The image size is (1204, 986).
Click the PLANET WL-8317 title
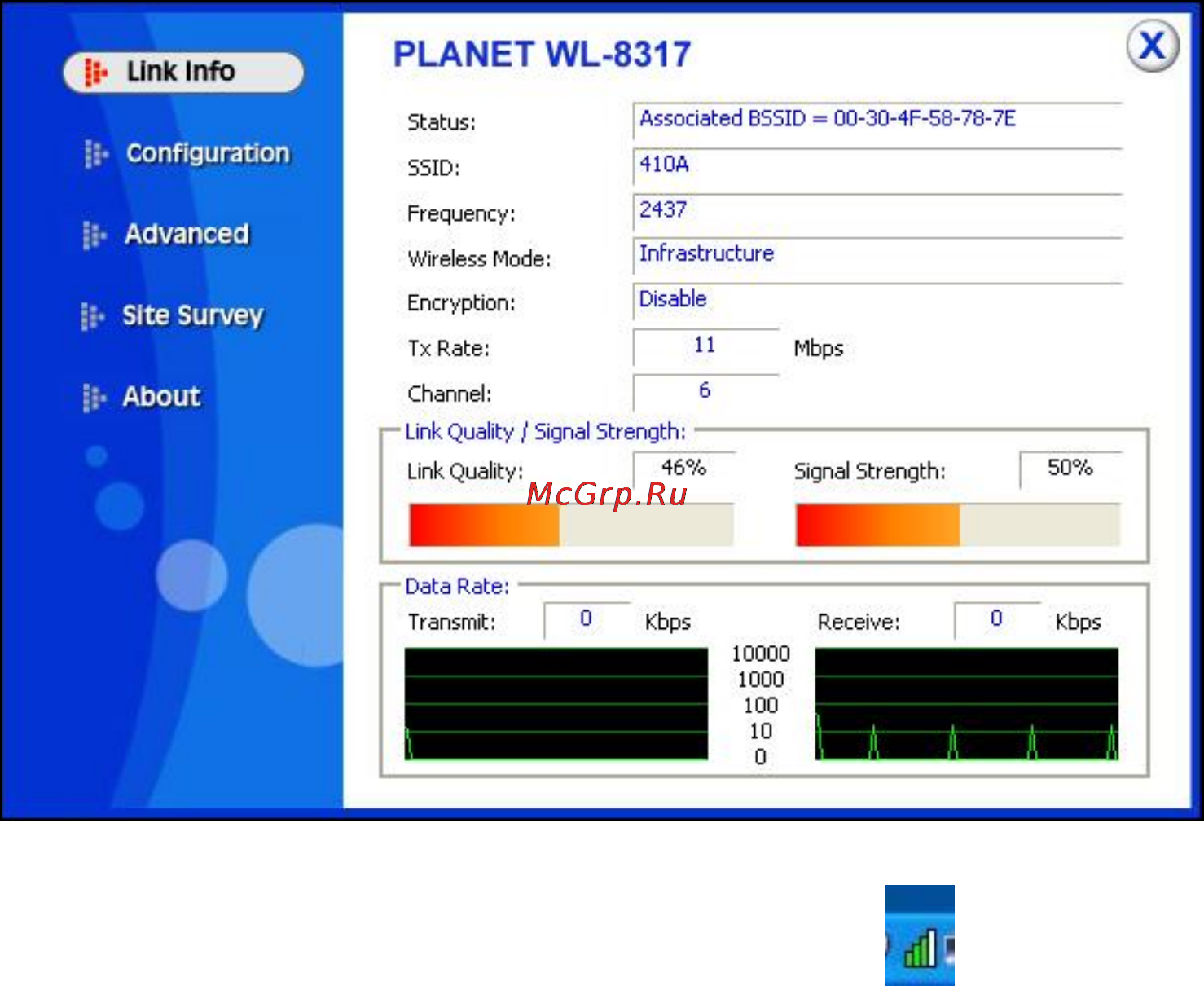pos(542,55)
